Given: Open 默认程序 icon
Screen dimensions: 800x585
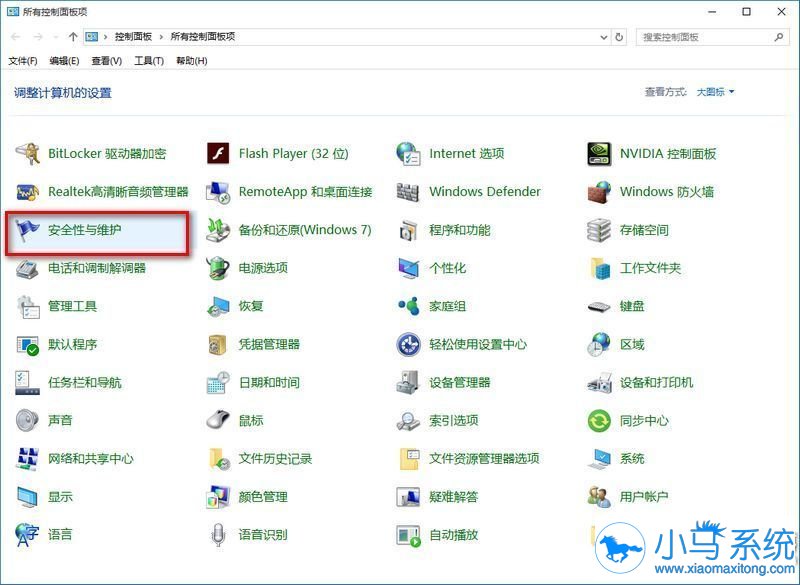Looking at the screenshot, I should [28, 344].
